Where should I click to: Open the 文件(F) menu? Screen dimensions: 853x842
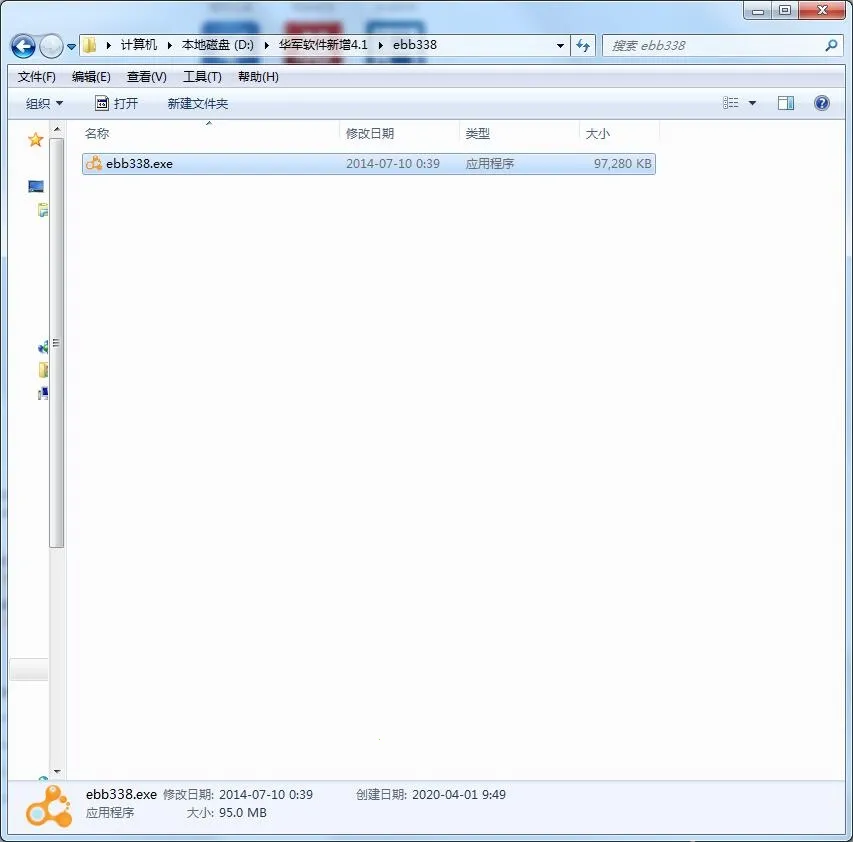[36, 77]
